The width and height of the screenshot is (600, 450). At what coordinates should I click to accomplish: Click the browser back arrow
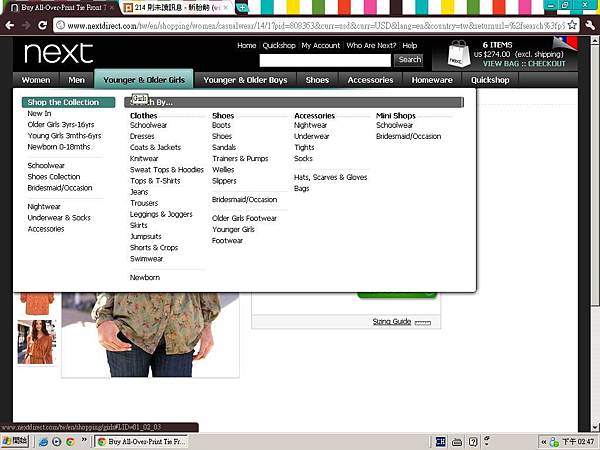tap(9, 25)
